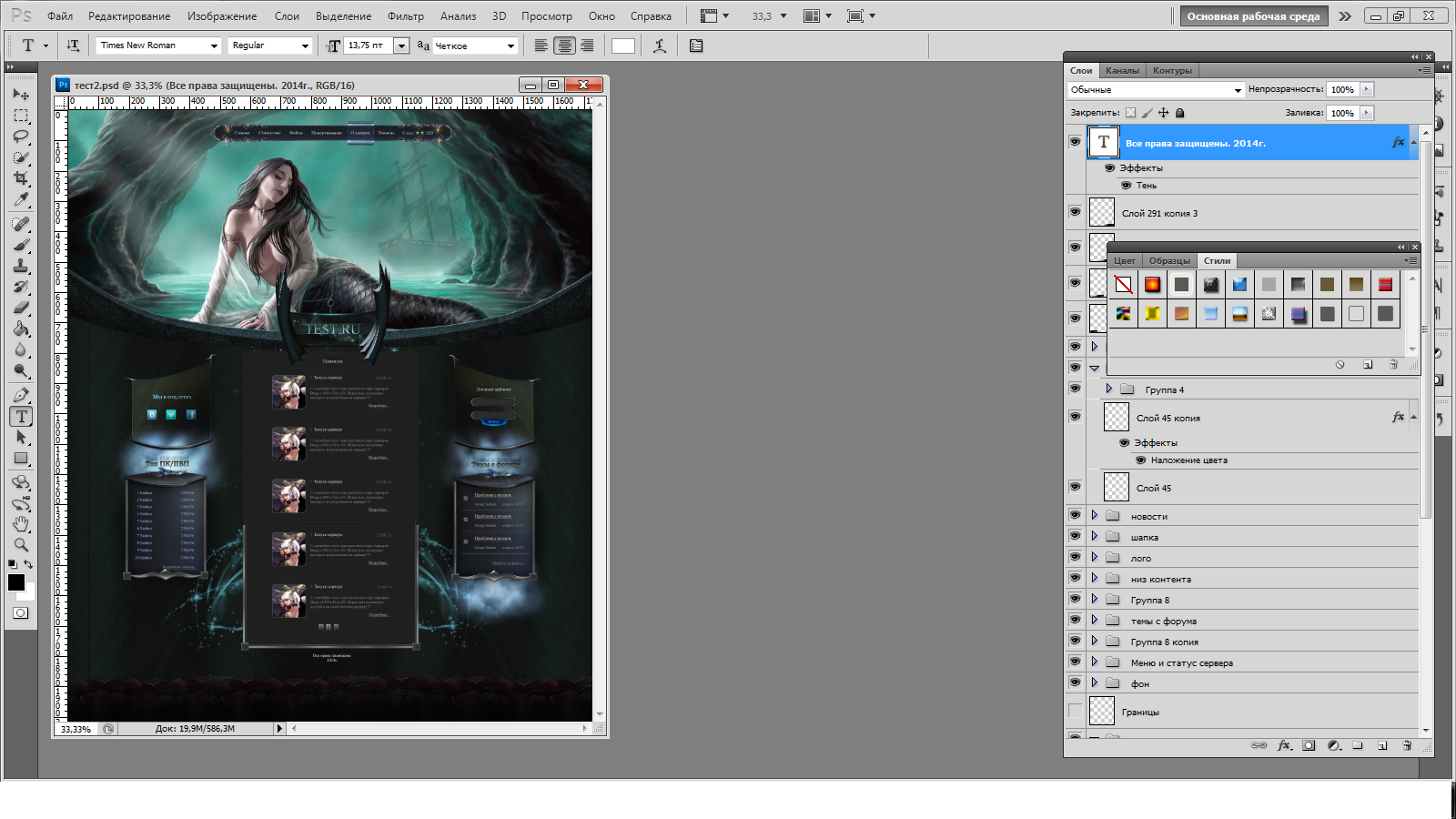Select the Dodge tool

coord(21,370)
